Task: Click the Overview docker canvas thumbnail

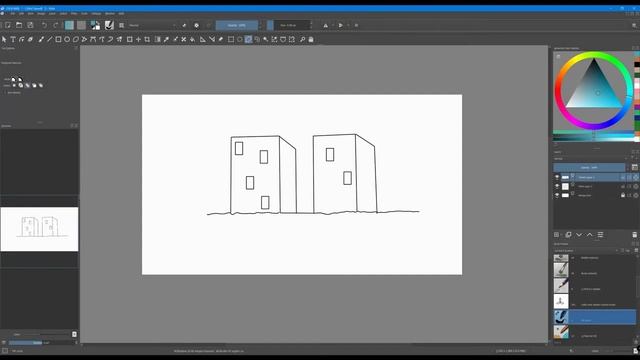Action: [39, 229]
